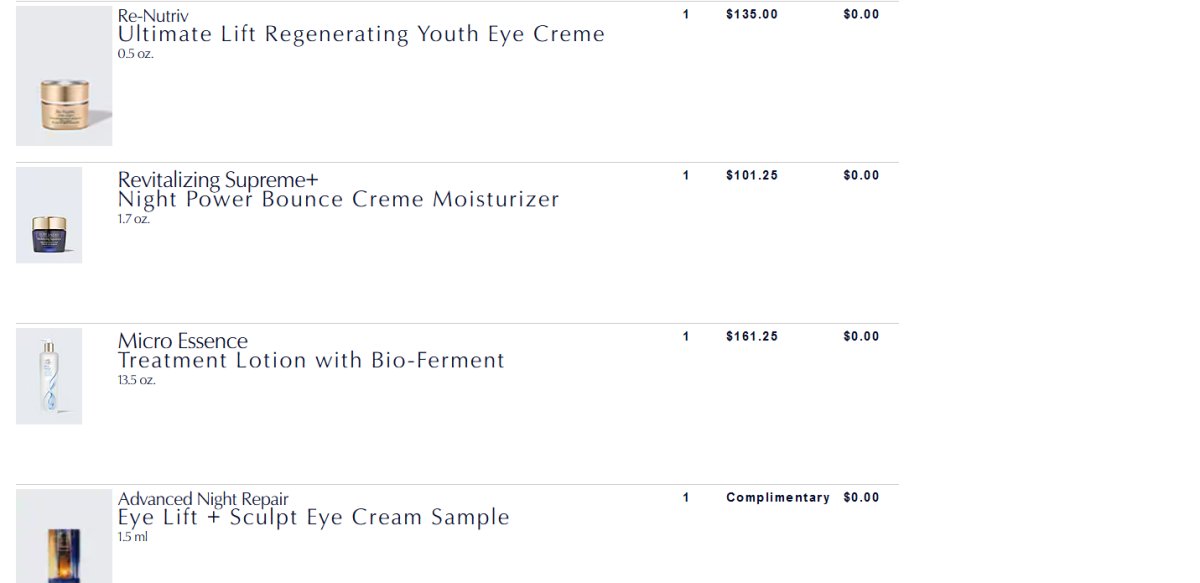The height and width of the screenshot is (583, 1200).
Task: Click the Complimentary price label
Action: [778, 498]
